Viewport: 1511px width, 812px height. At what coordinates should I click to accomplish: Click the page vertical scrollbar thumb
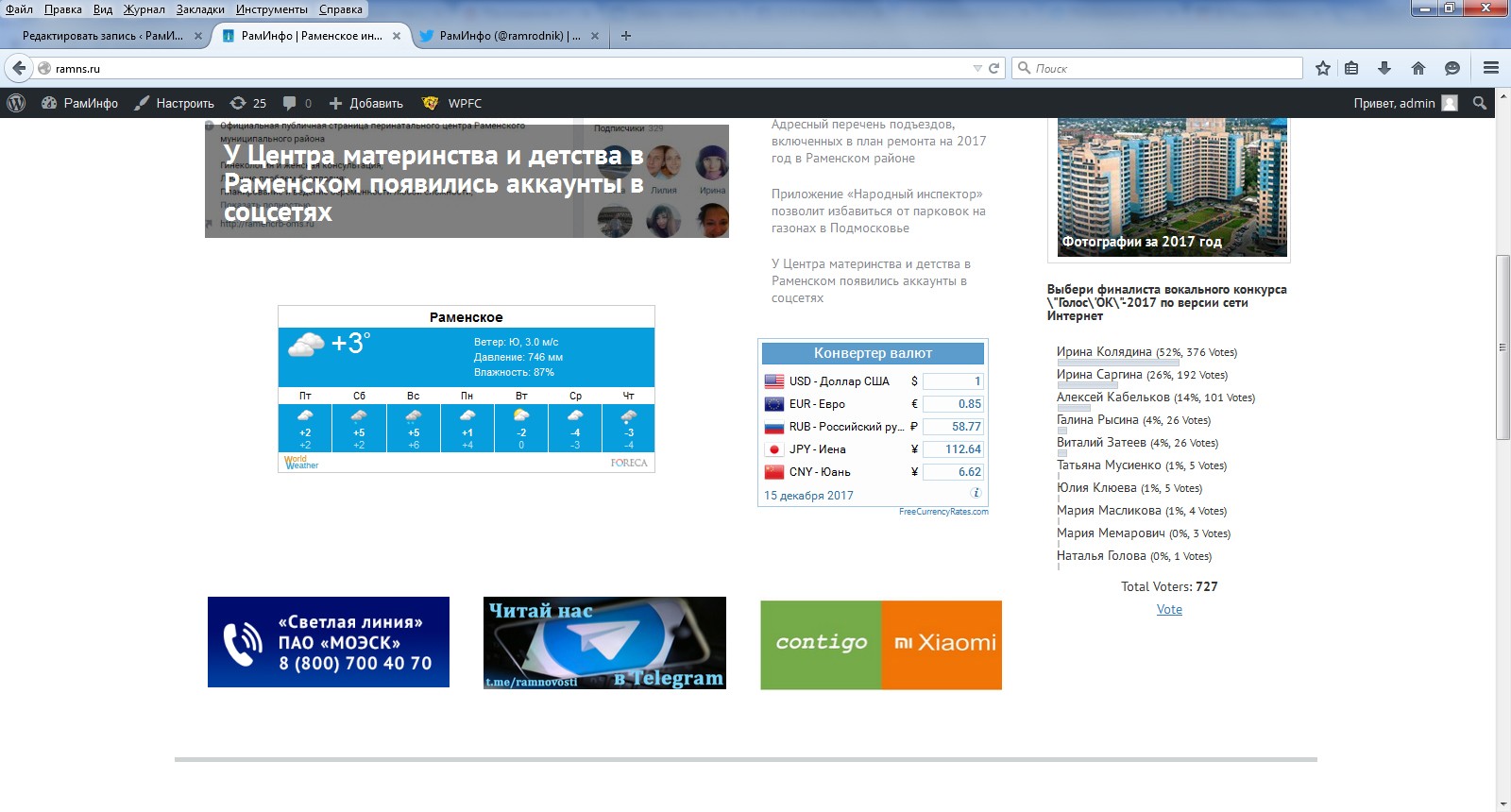click(1503, 347)
